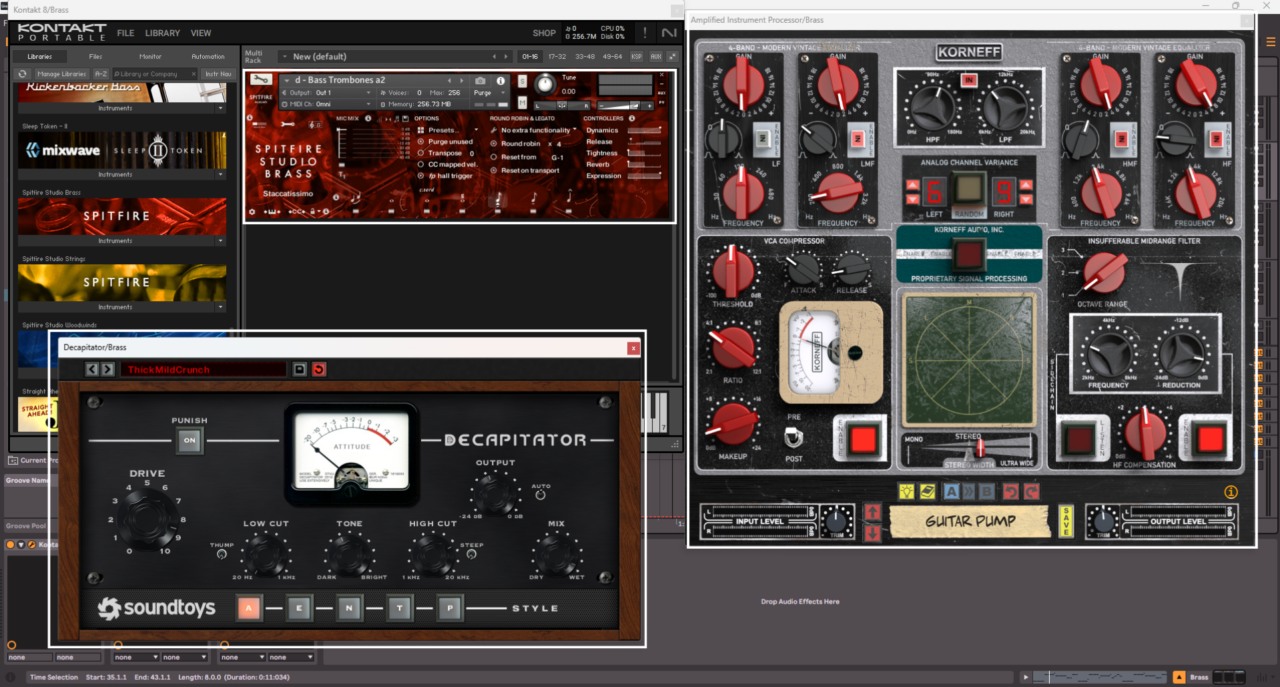Open Spitfire Studio Brass library banner

[122, 216]
